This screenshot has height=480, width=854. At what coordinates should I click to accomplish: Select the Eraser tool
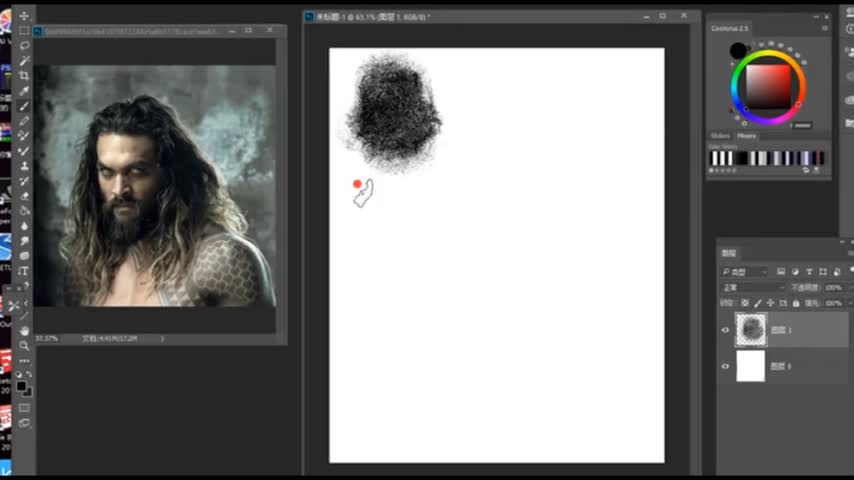[24, 196]
